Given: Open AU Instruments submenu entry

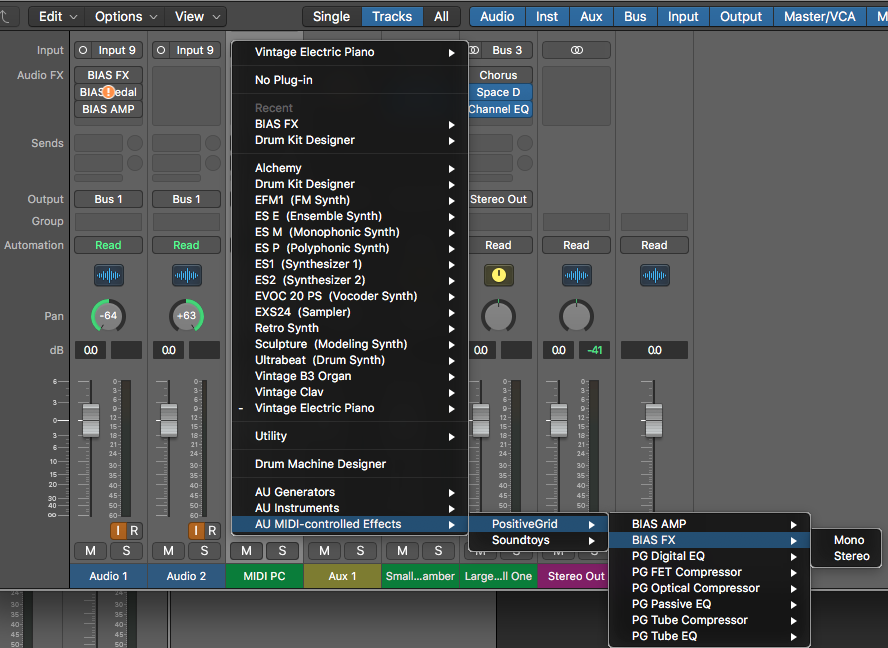Looking at the screenshot, I should pos(349,508).
